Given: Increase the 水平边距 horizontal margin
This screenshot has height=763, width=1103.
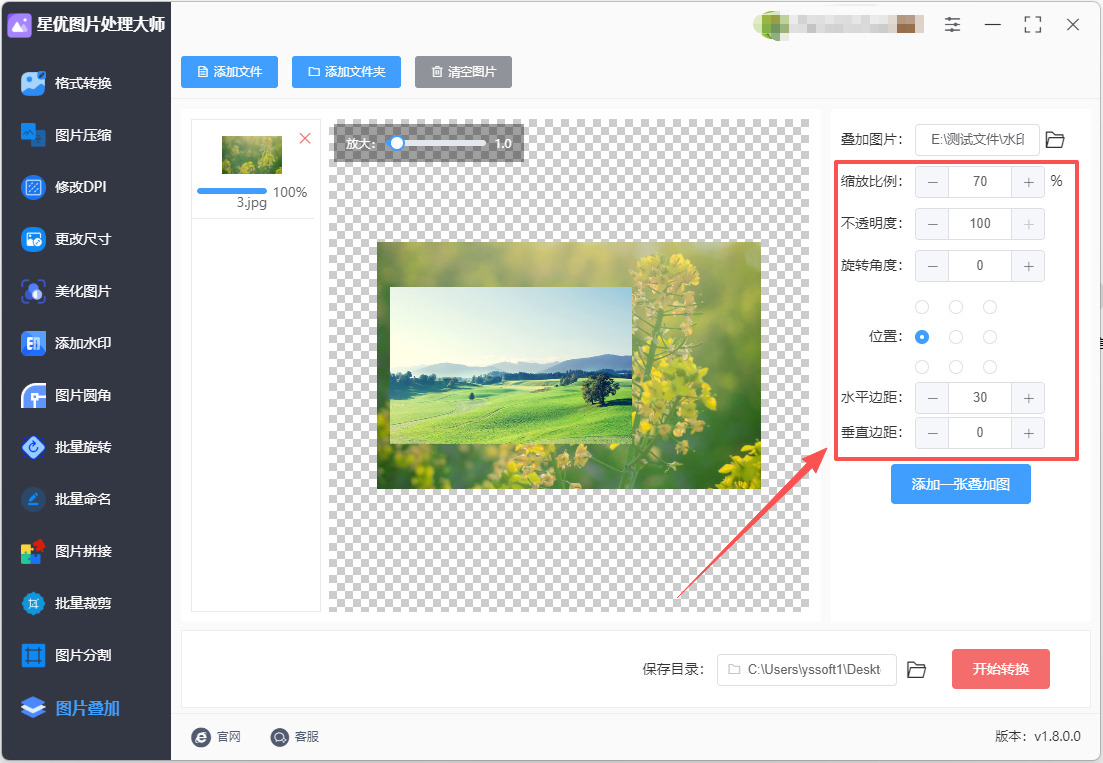Looking at the screenshot, I should [x=1028, y=398].
